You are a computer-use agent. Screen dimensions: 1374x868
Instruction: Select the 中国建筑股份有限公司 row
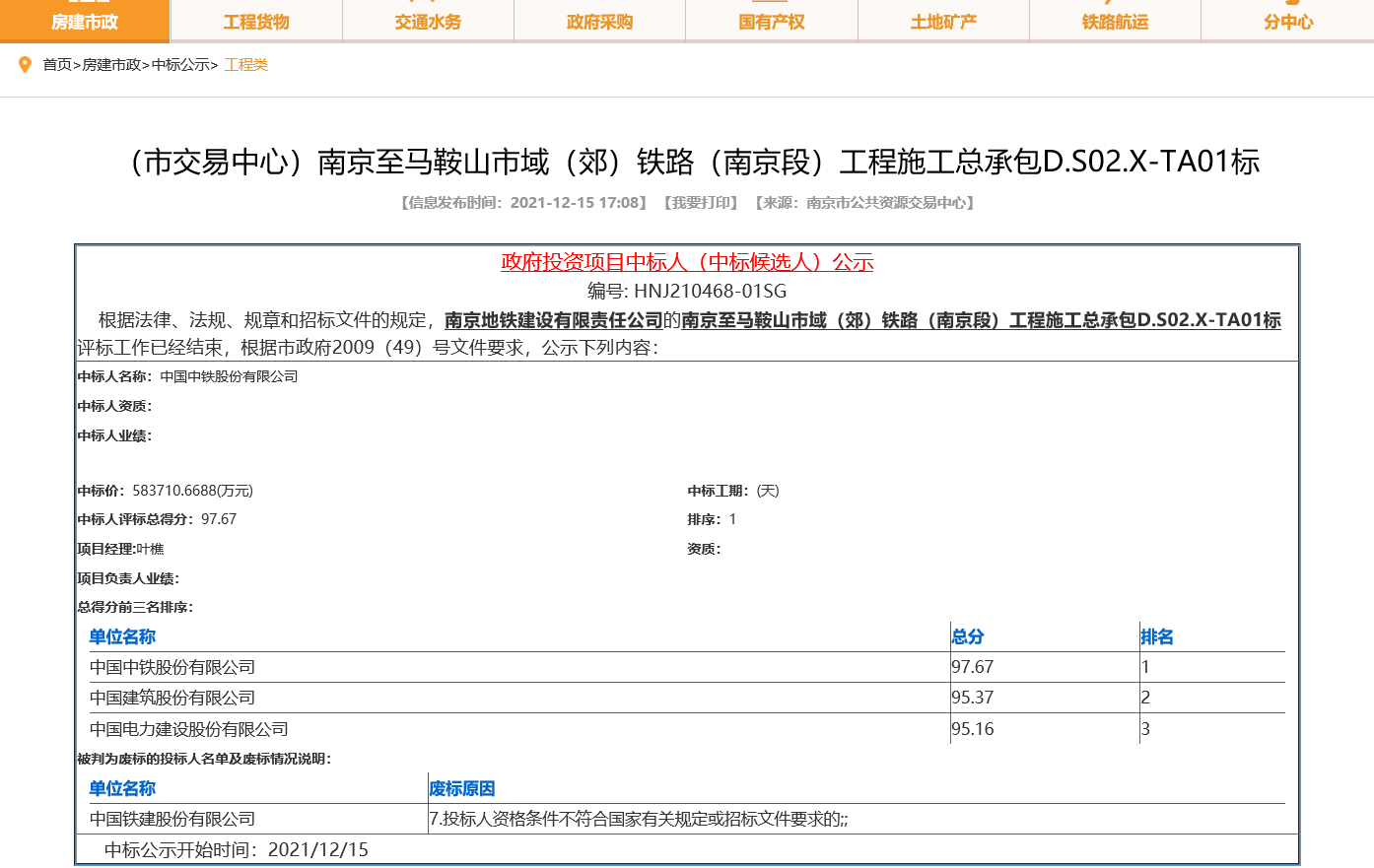[x=687, y=698]
